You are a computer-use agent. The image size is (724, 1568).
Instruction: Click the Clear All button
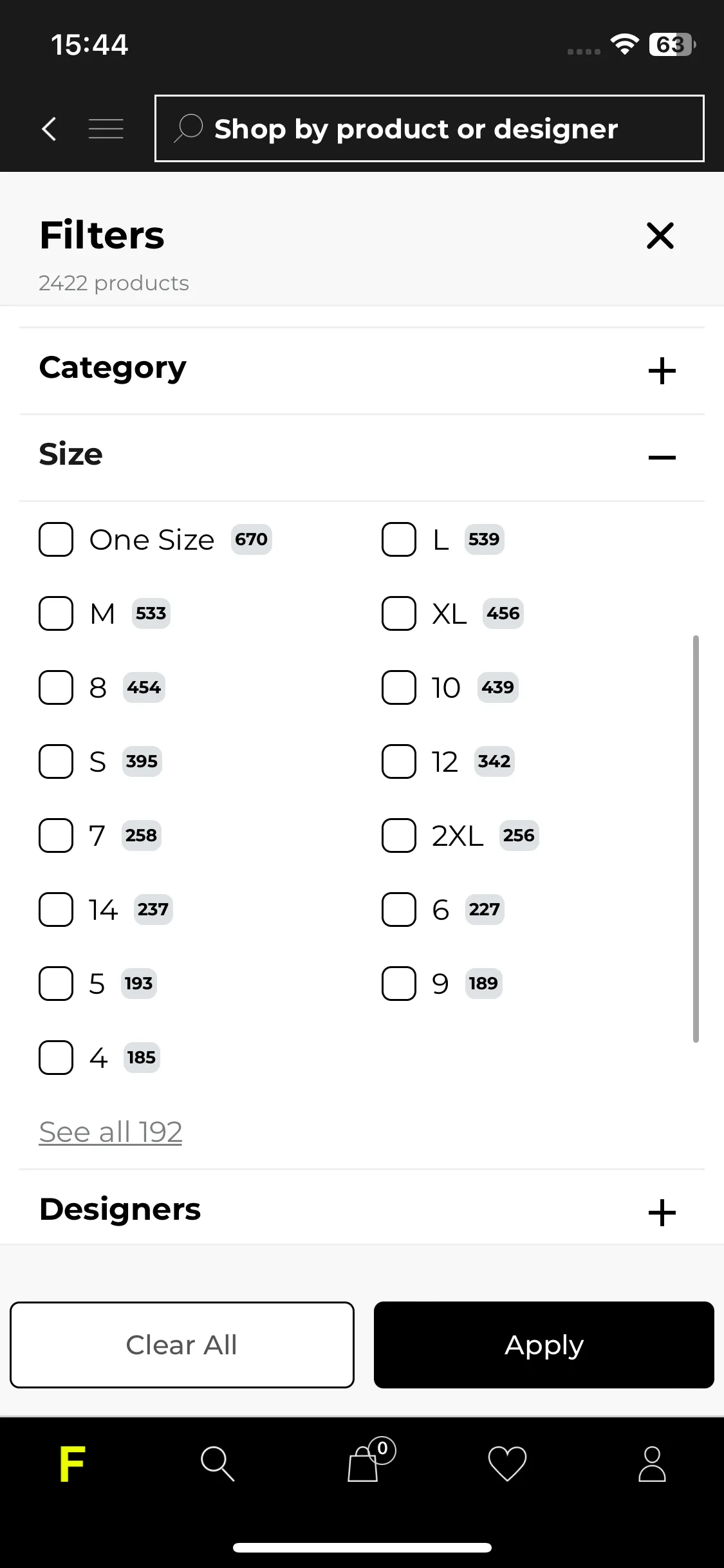(x=182, y=1345)
